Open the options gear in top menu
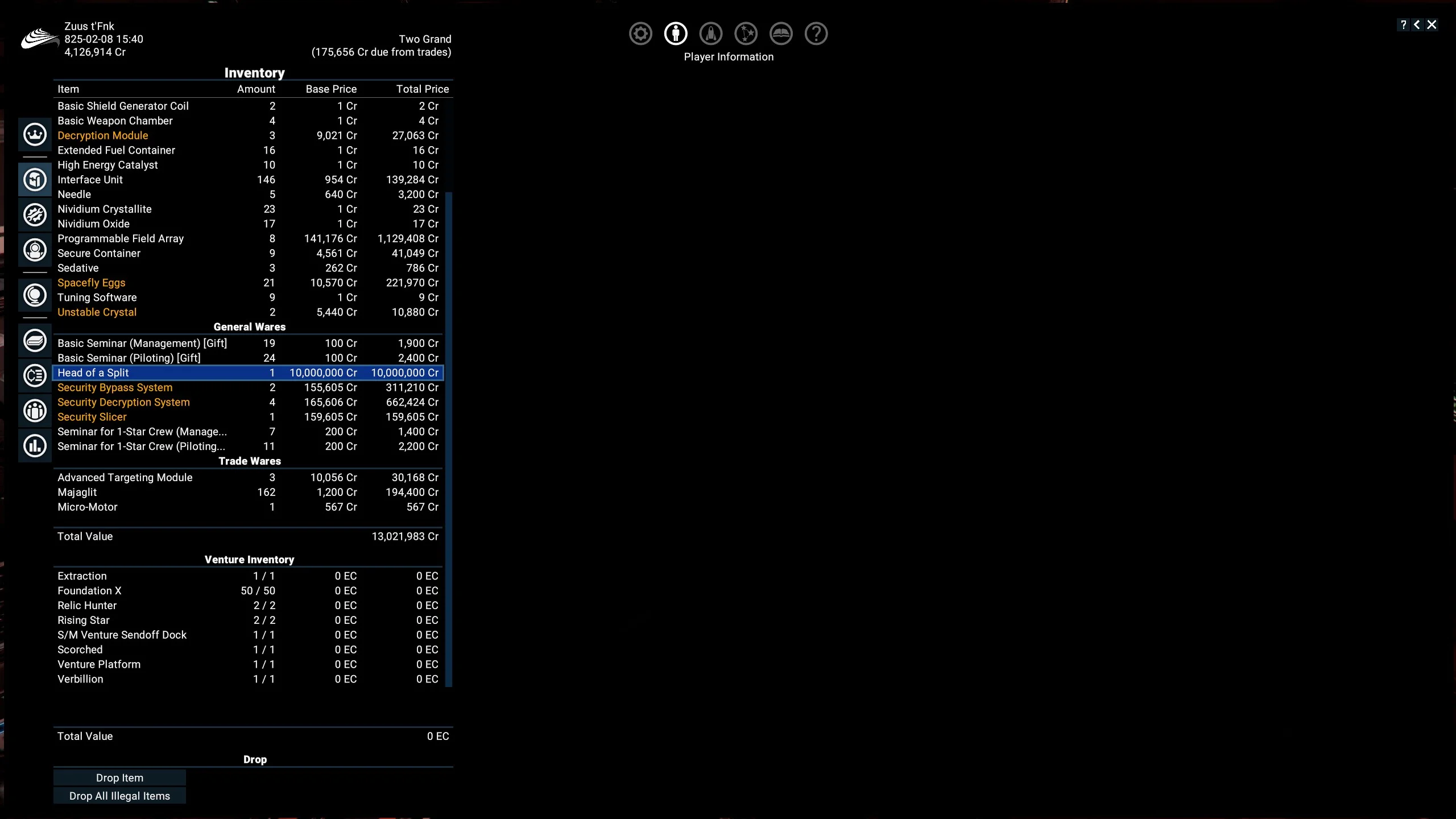 pos(640,34)
